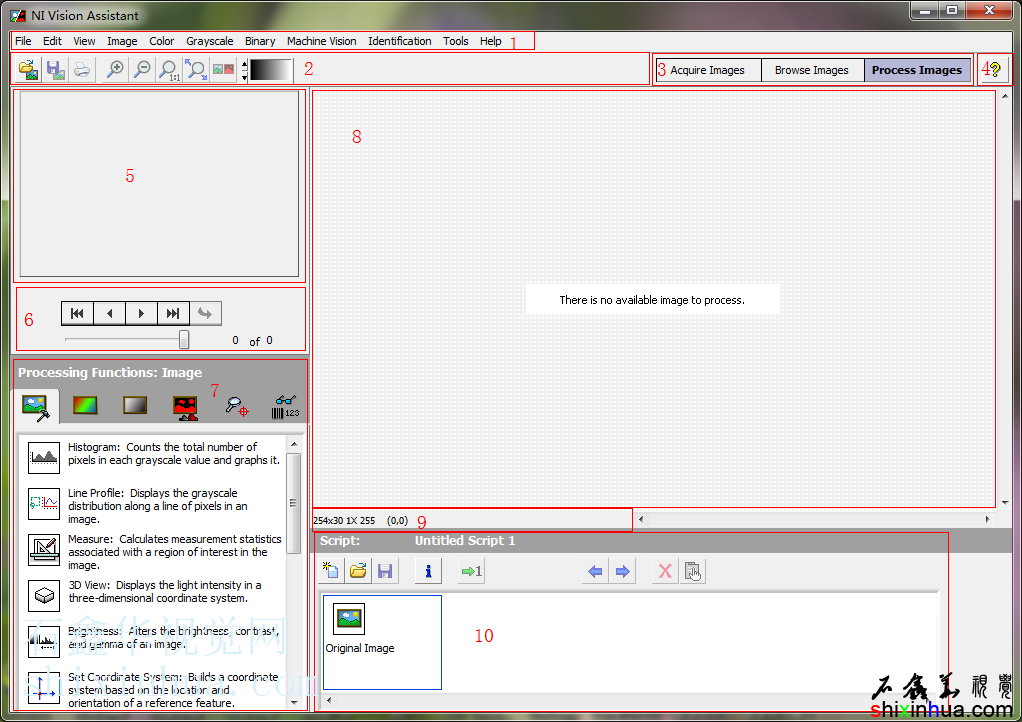The width and height of the screenshot is (1022, 722).
Task: Switch to Browse Images mode
Action: [811, 70]
